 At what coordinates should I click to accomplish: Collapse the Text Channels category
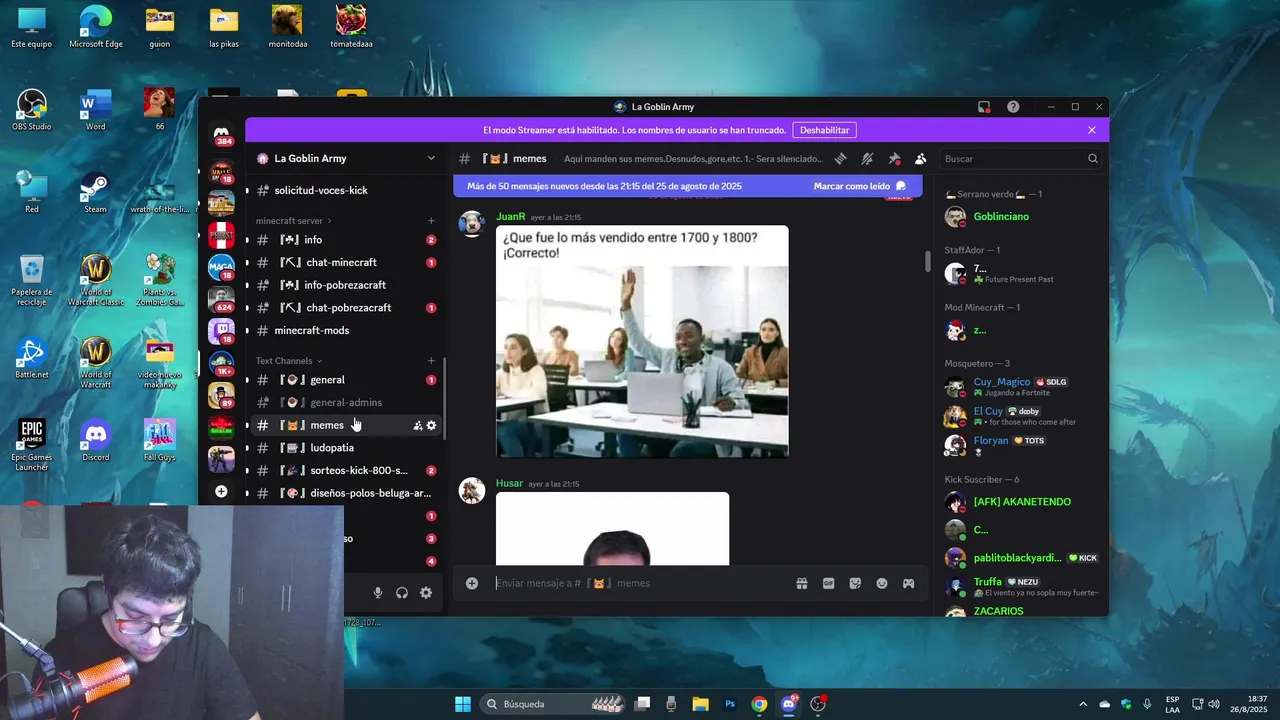(289, 361)
